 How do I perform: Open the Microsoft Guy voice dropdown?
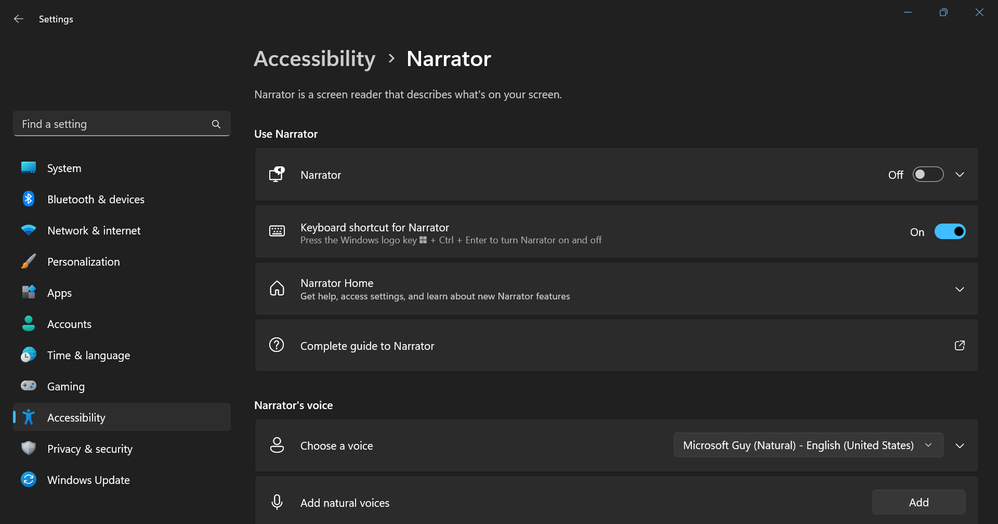click(x=807, y=446)
